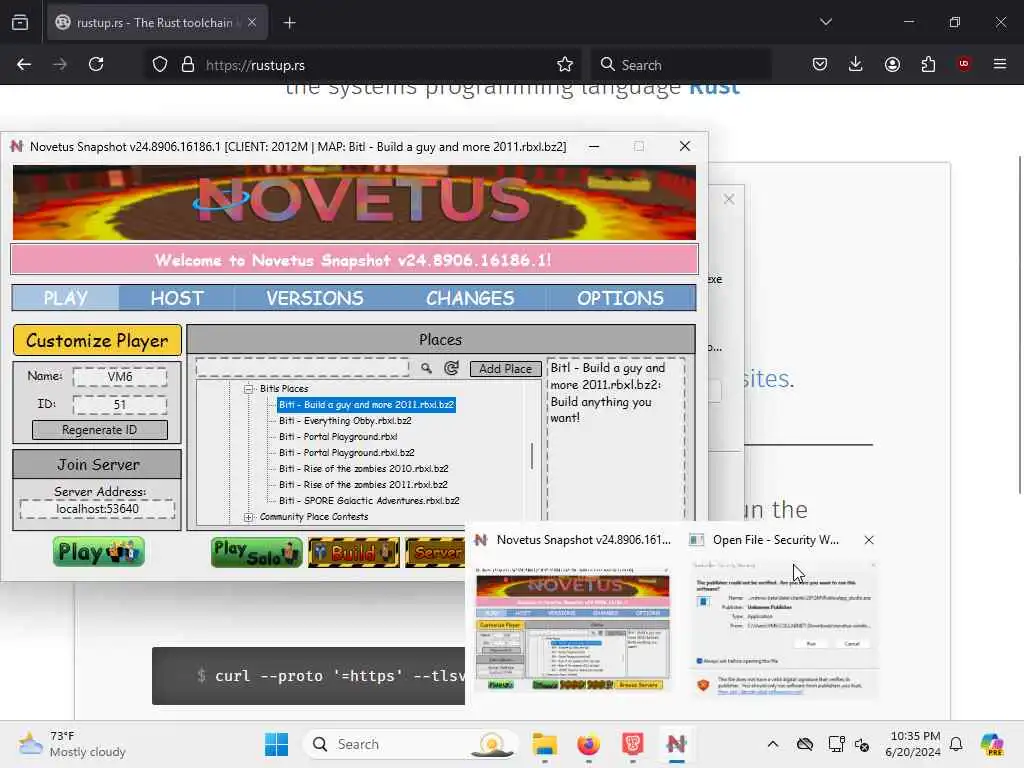Refresh the Places list with the reload icon
Image resolution: width=1024 pixels, height=768 pixels.
point(451,368)
